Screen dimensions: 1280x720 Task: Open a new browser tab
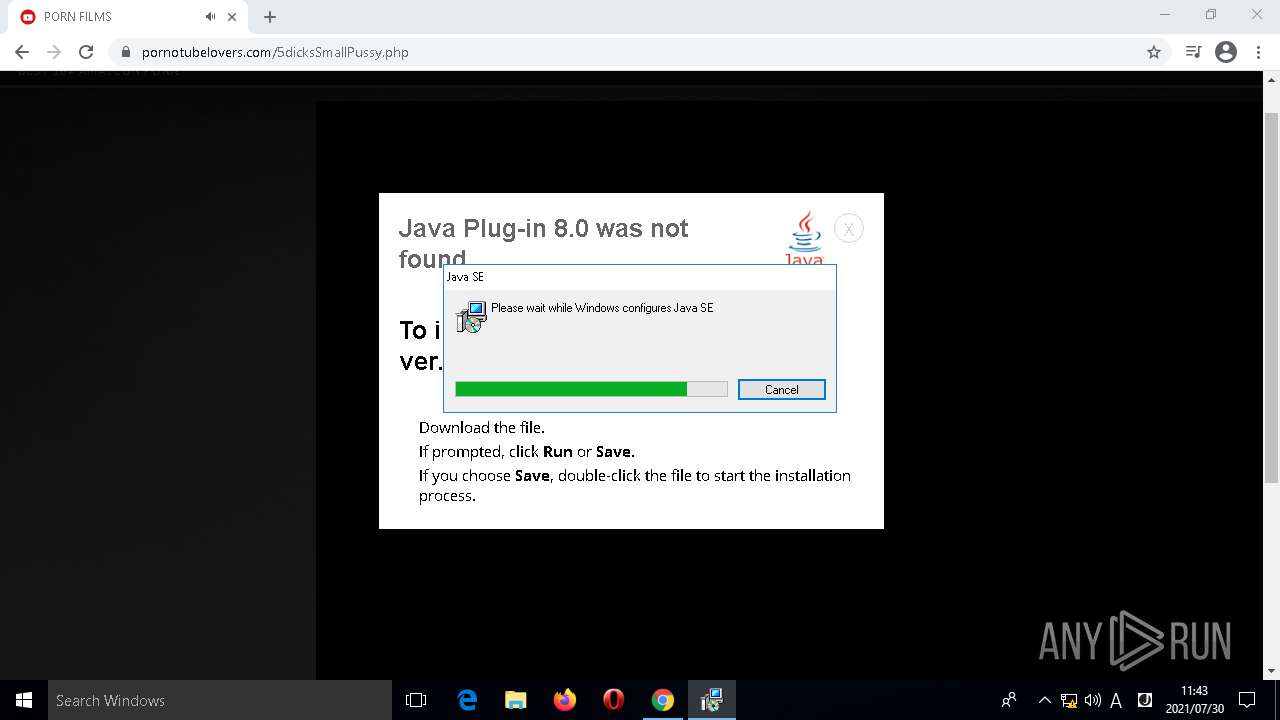[270, 17]
